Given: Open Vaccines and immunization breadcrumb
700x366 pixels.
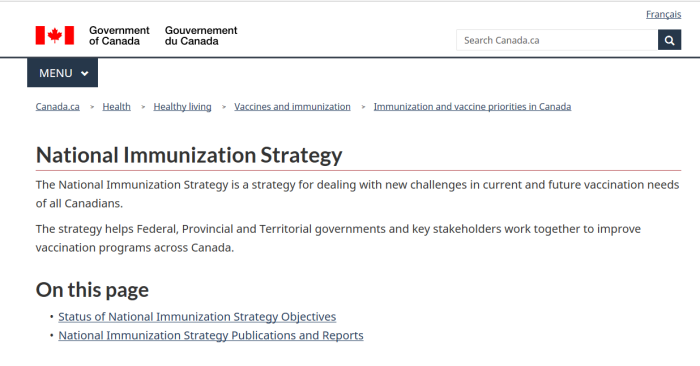Looking at the screenshot, I should [x=292, y=107].
